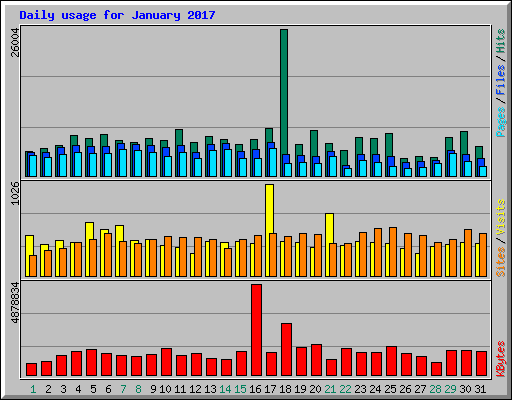Select the red KBytes bar for day 1
The width and height of the screenshot is (512, 400).
point(31,370)
